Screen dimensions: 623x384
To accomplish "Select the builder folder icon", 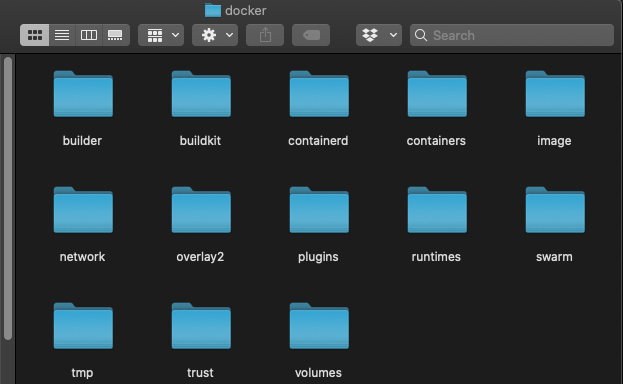I will click(83, 94).
